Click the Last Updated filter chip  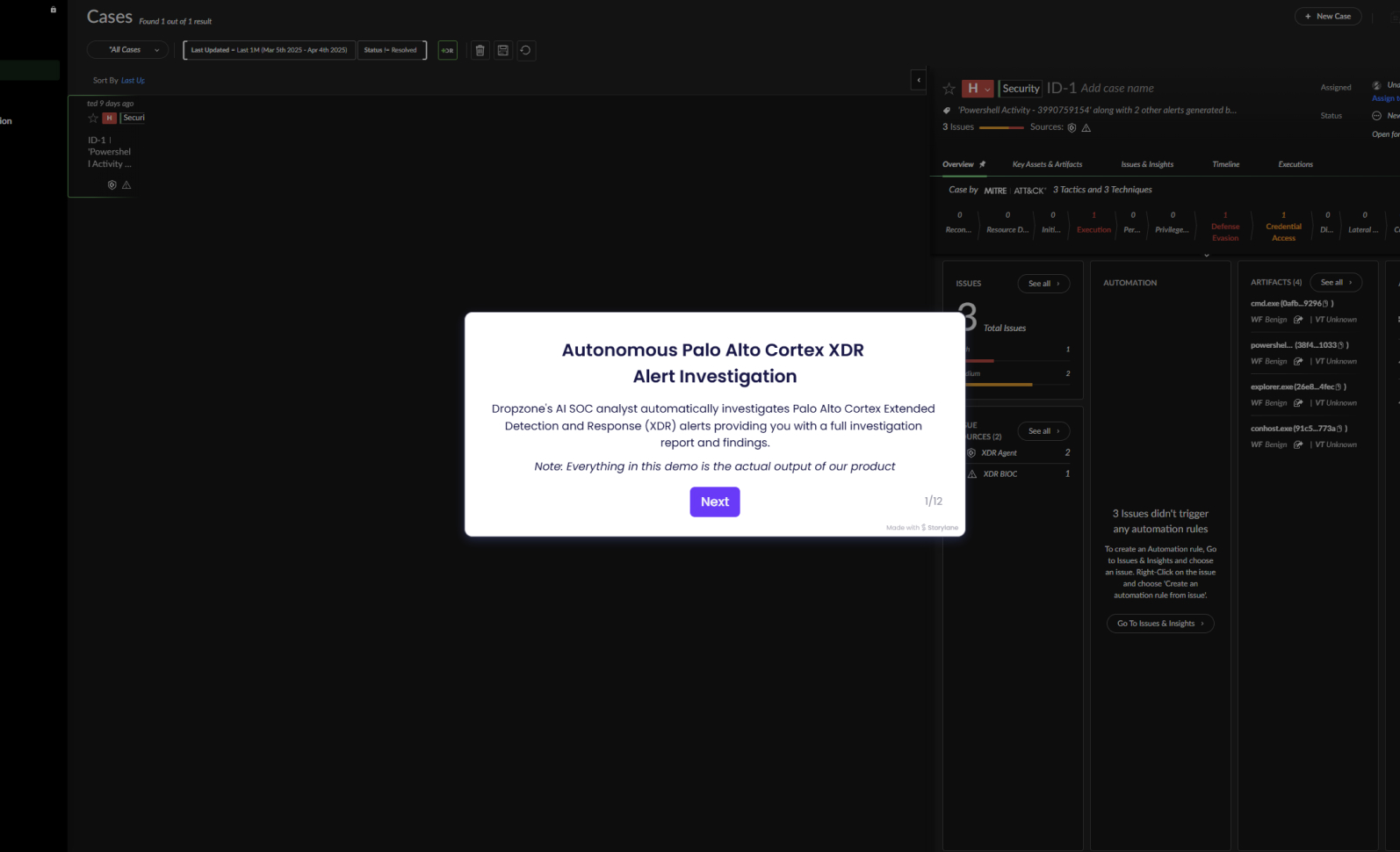click(269, 50)
